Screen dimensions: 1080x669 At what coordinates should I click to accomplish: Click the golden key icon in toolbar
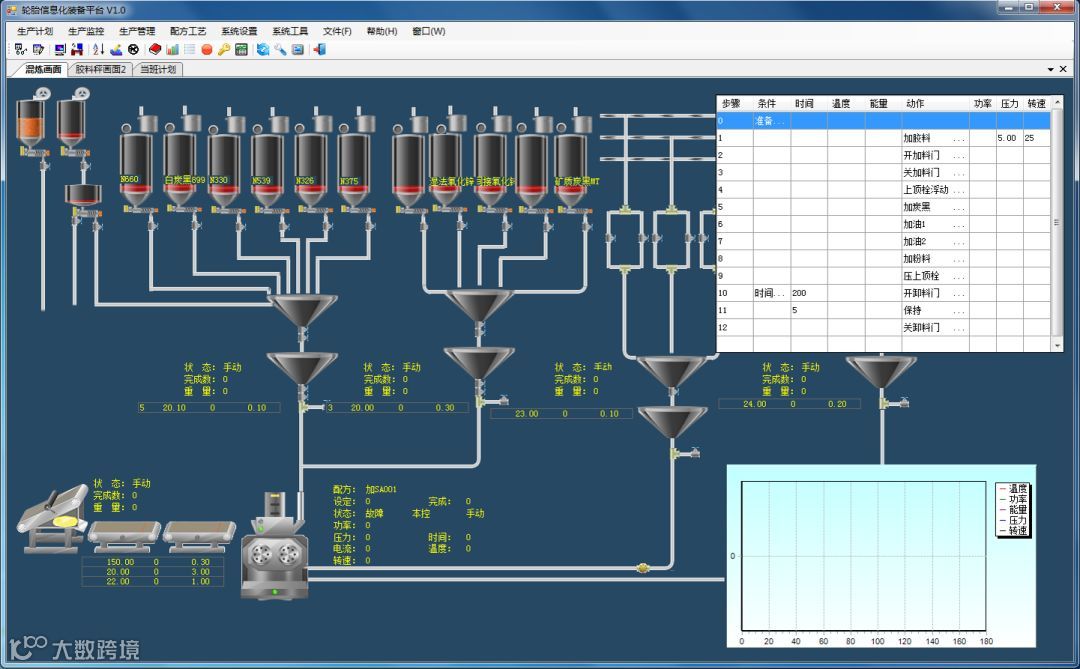(224, 49)
